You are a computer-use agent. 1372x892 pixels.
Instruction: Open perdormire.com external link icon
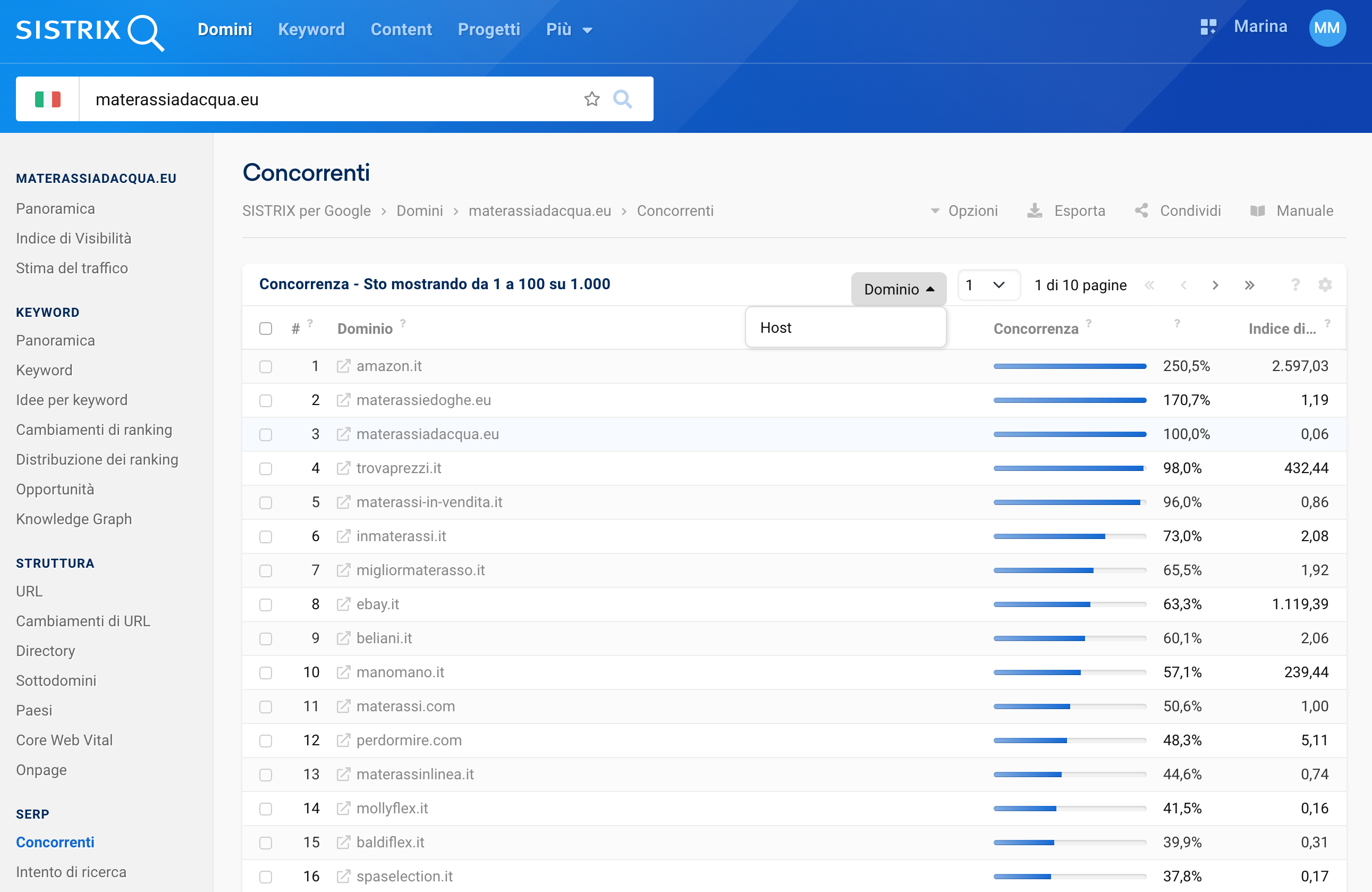pos(344,740)
